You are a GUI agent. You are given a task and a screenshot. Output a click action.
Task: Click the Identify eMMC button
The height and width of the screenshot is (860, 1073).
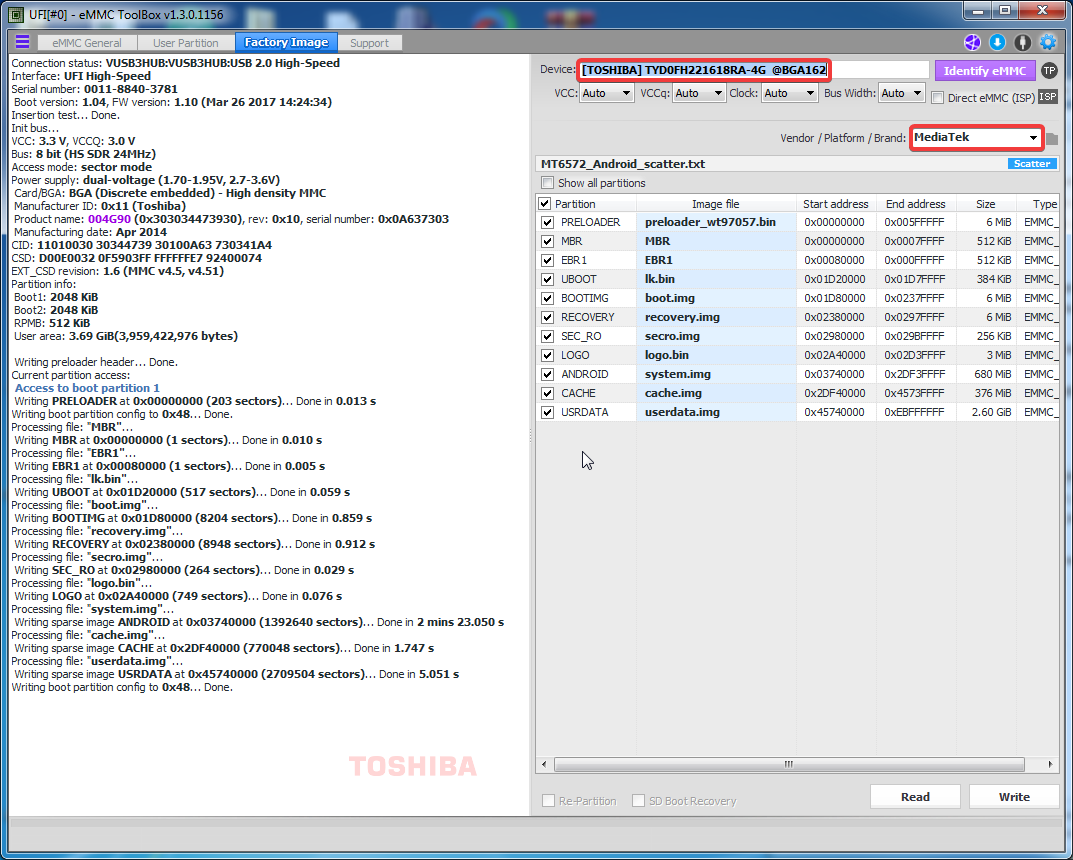pos(985,70)
